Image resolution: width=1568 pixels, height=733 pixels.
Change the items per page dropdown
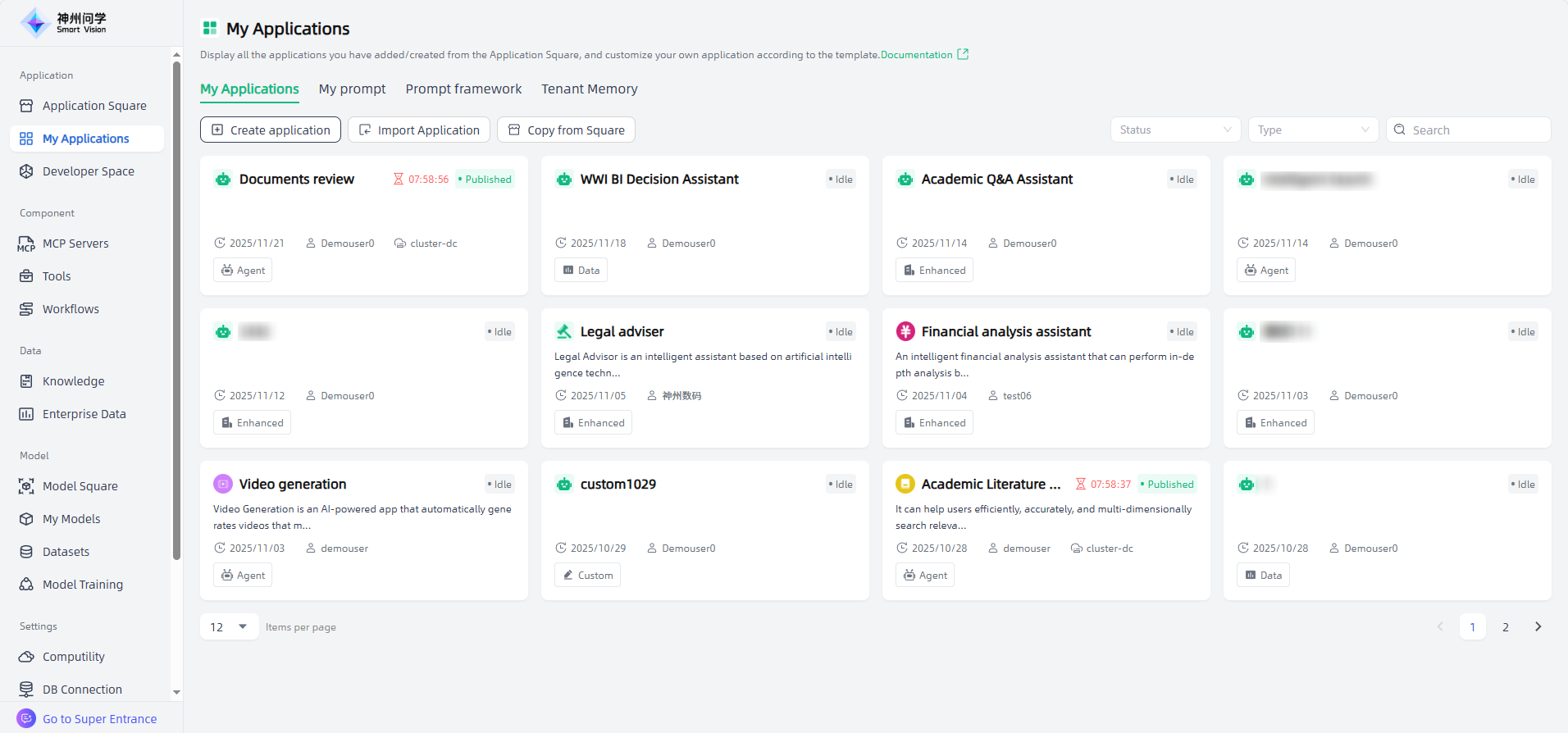point(229,627)
